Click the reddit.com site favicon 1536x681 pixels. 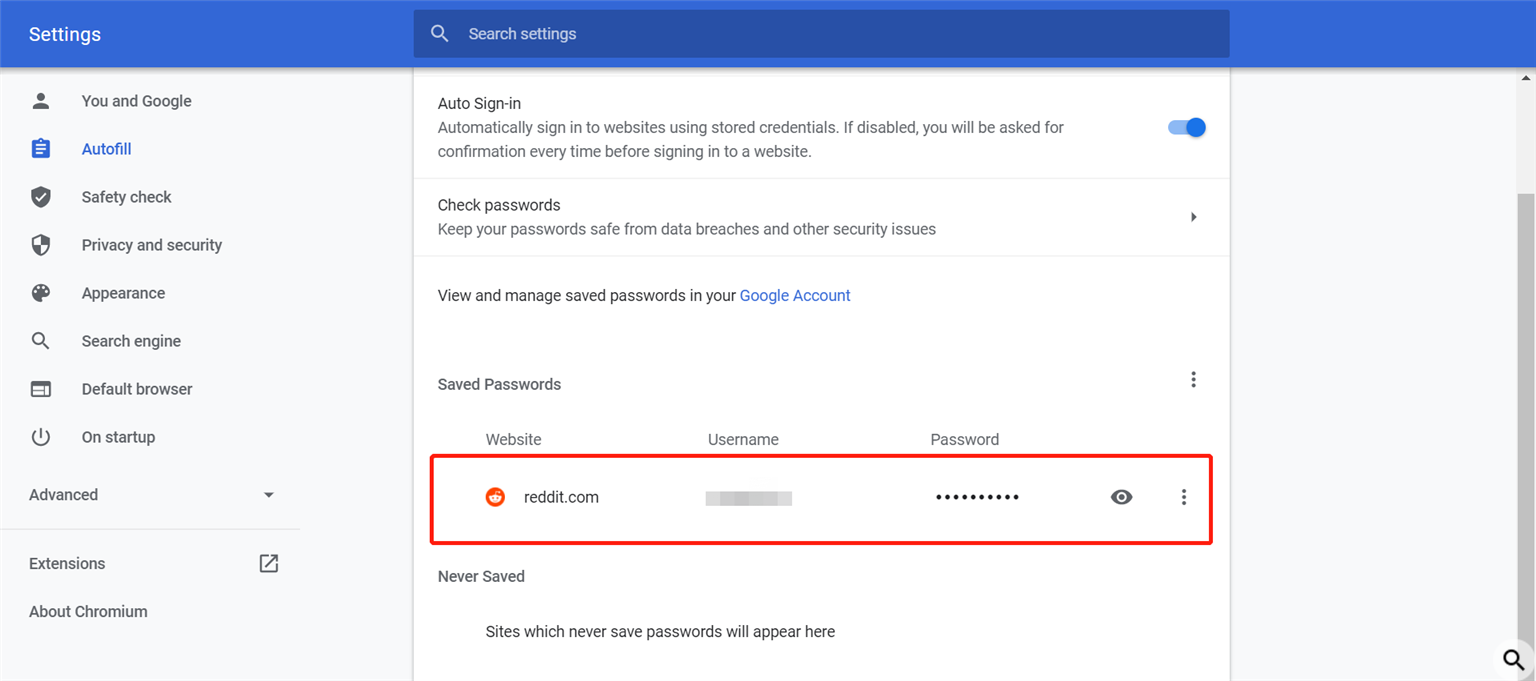[x=495, y=497]
